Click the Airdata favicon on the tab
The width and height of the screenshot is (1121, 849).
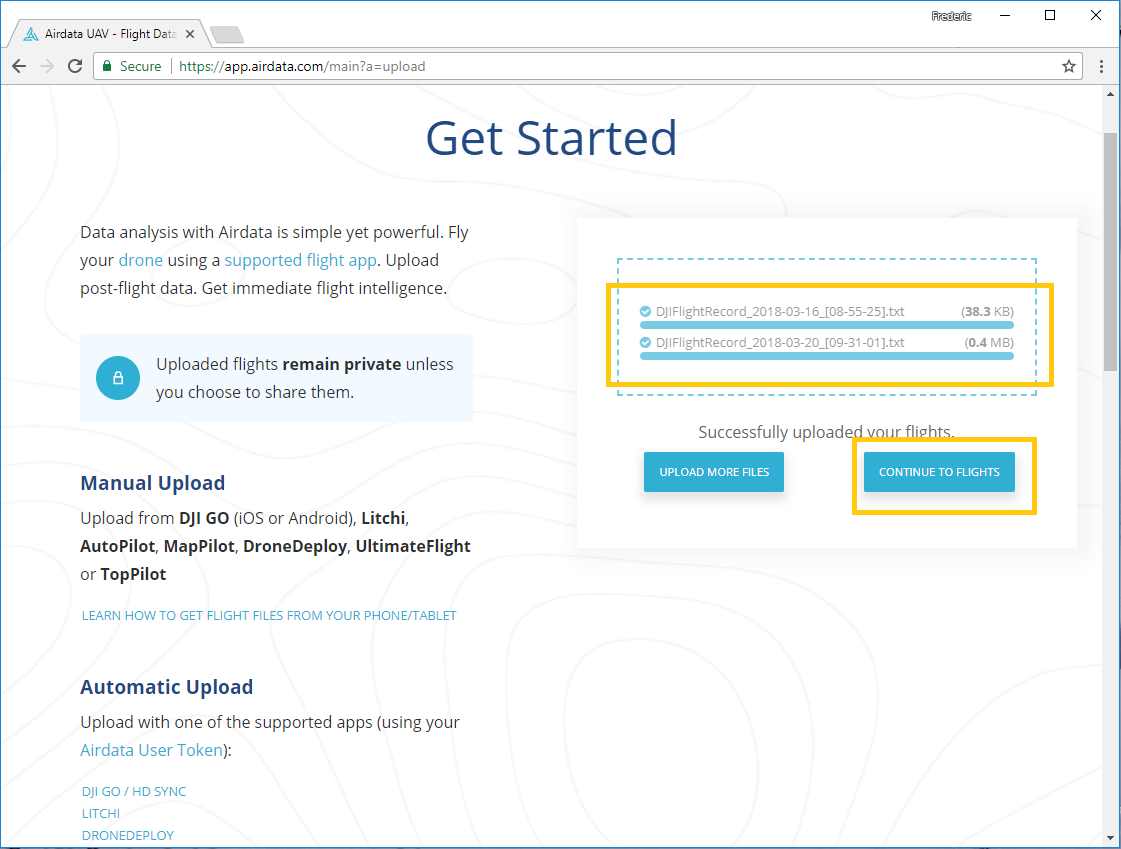pyautogui.click(x=31, y=34)
